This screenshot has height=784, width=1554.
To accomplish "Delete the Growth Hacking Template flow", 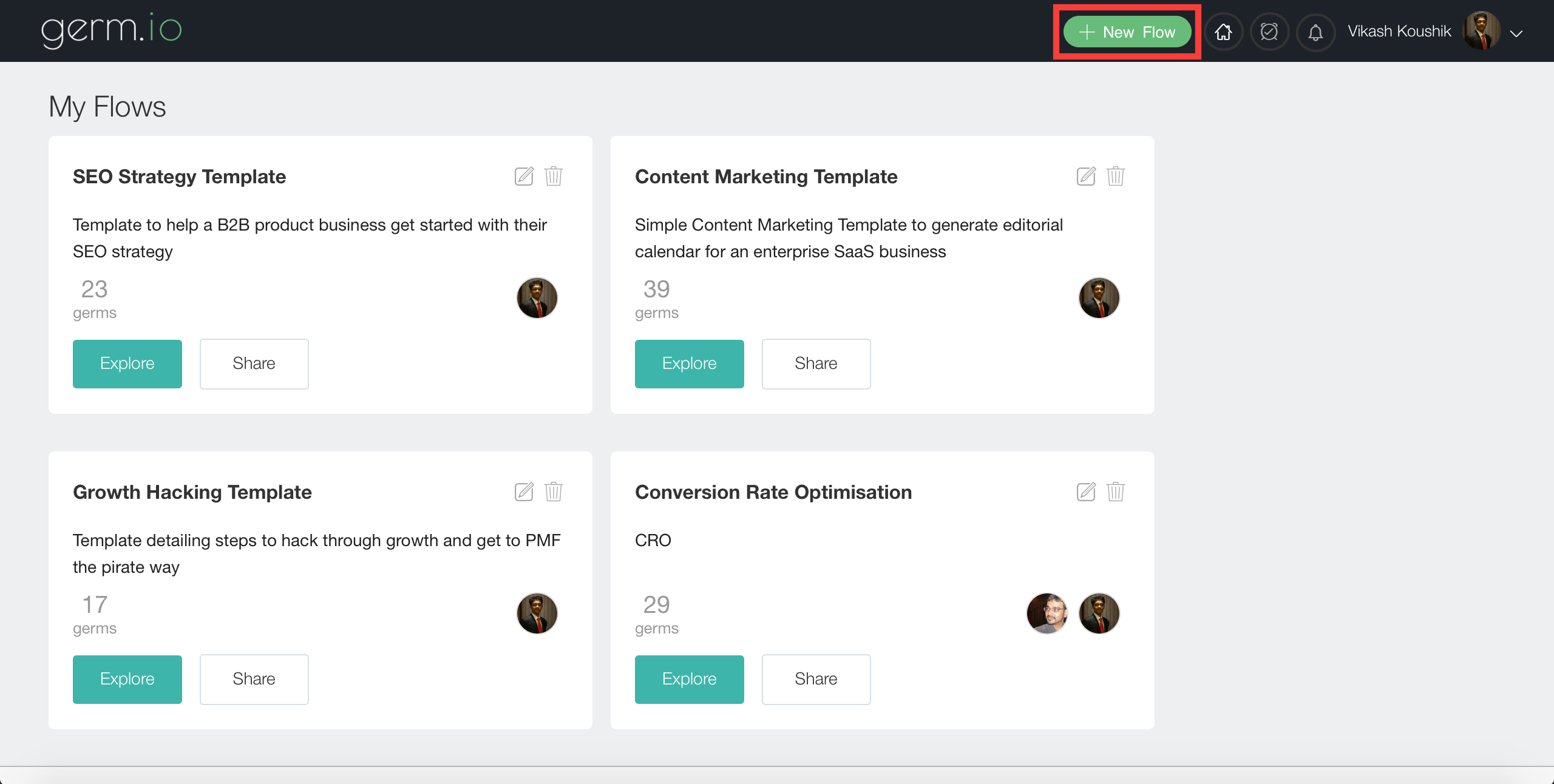I will [x=554, y=492].
